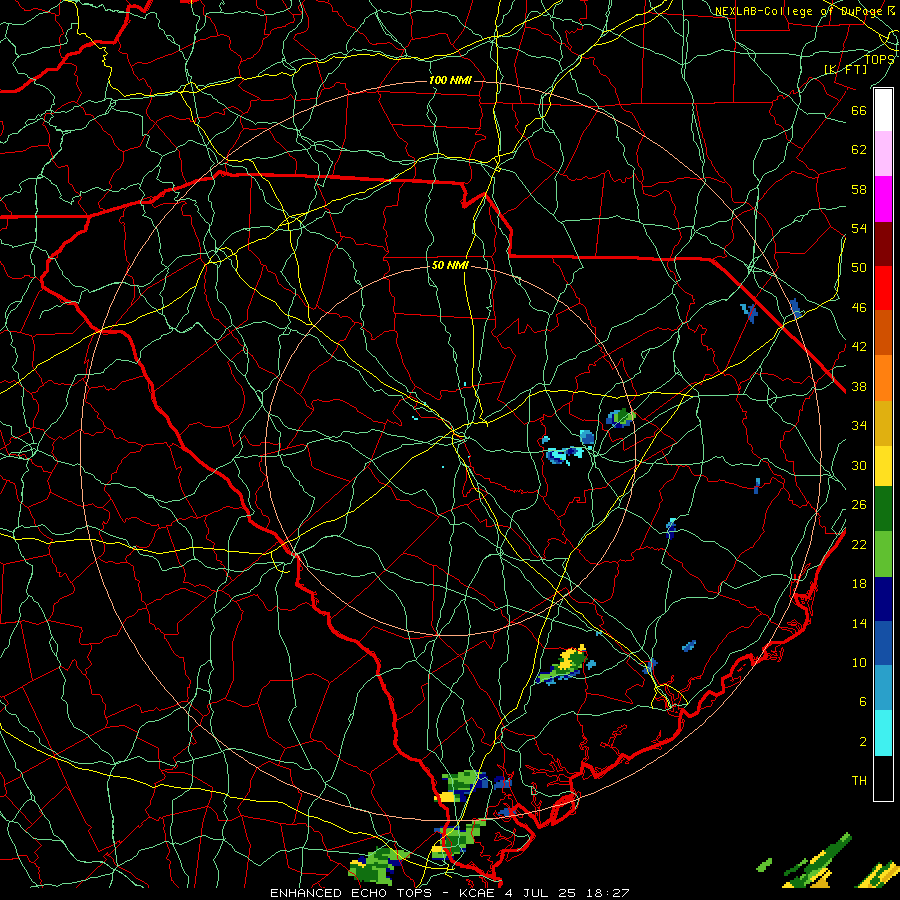
Task: Click the '34' legend value
Action: (x=859, y=426)
